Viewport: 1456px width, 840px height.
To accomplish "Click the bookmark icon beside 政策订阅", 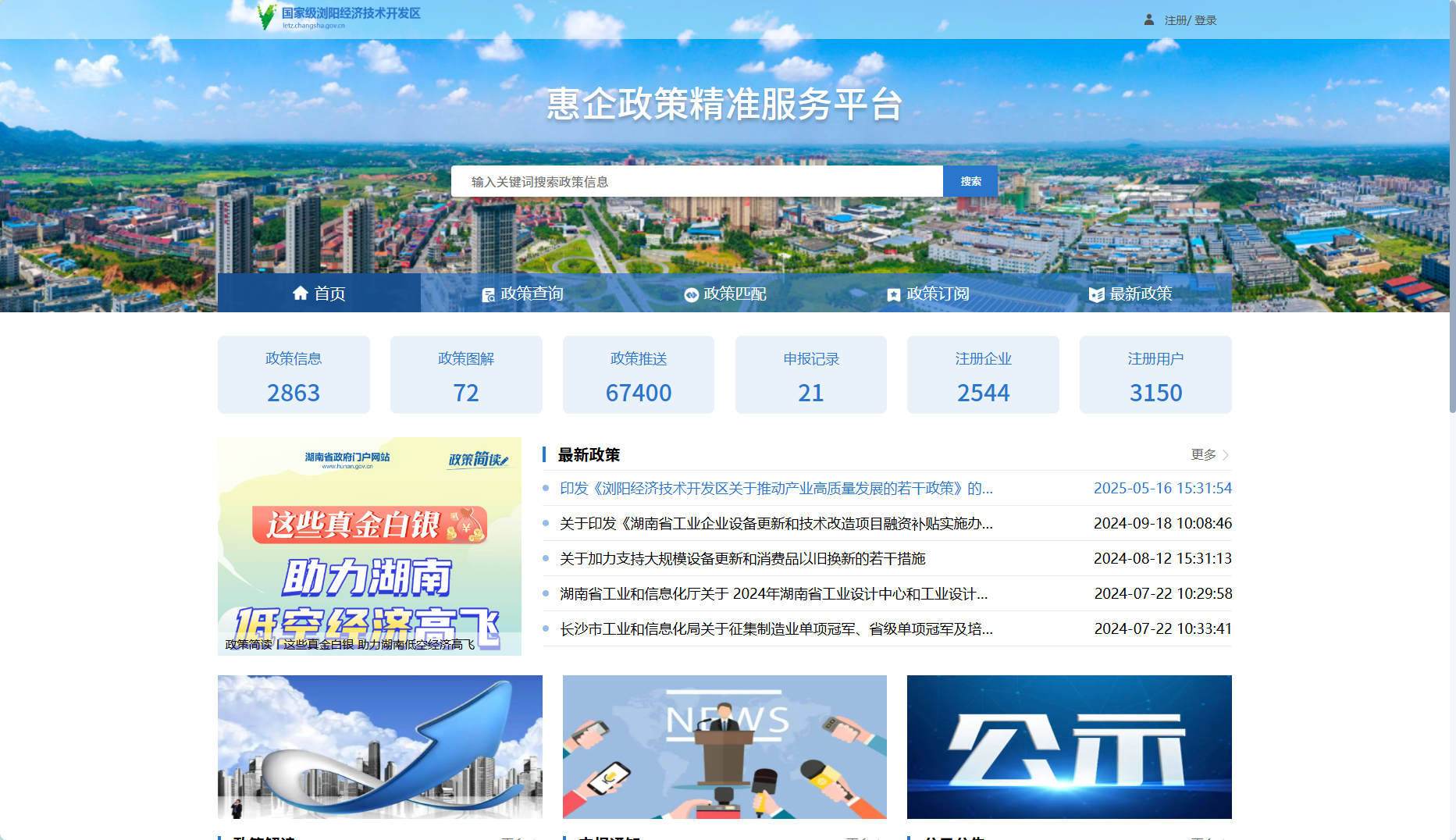I will (x=894, y=294).
